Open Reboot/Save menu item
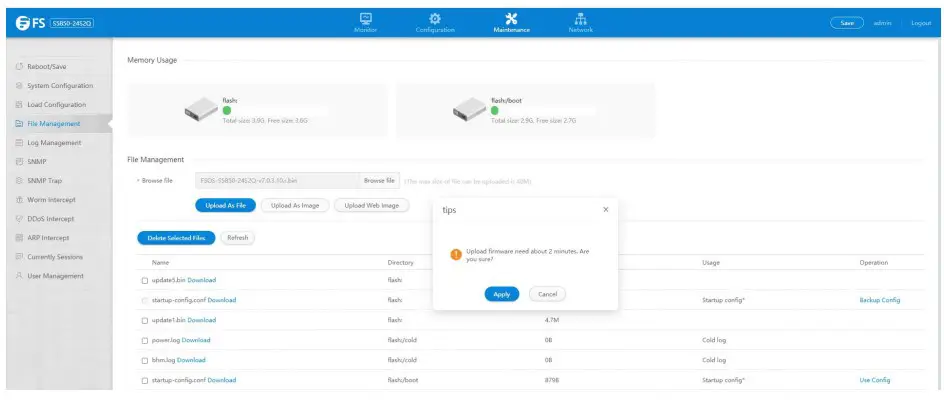The image size is (944, 416). [x=46, y=67]
